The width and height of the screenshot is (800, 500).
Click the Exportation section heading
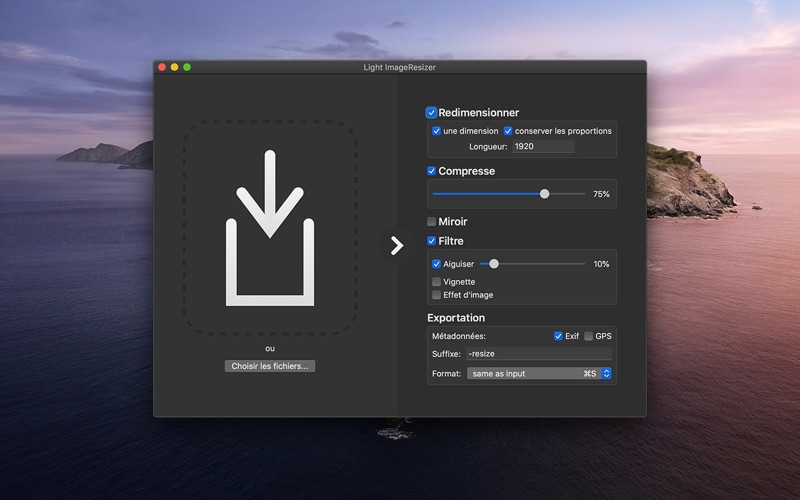point(456,318)
